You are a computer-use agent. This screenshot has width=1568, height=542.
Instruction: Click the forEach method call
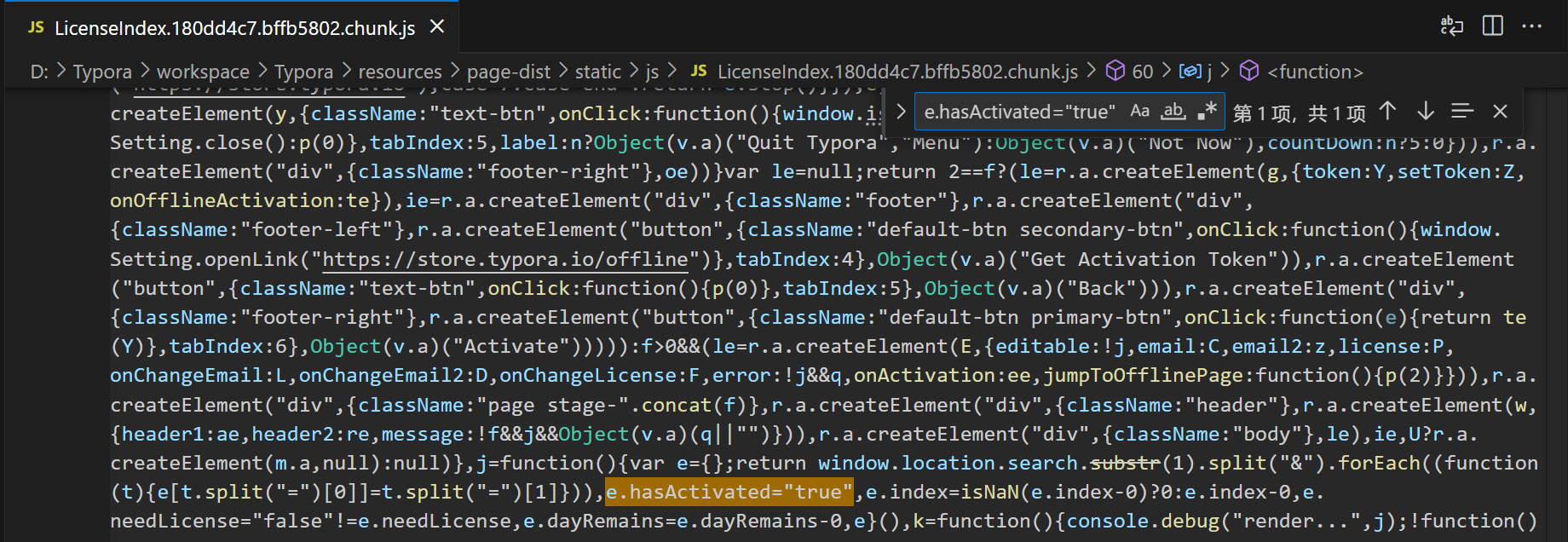tap(1380, 463)
